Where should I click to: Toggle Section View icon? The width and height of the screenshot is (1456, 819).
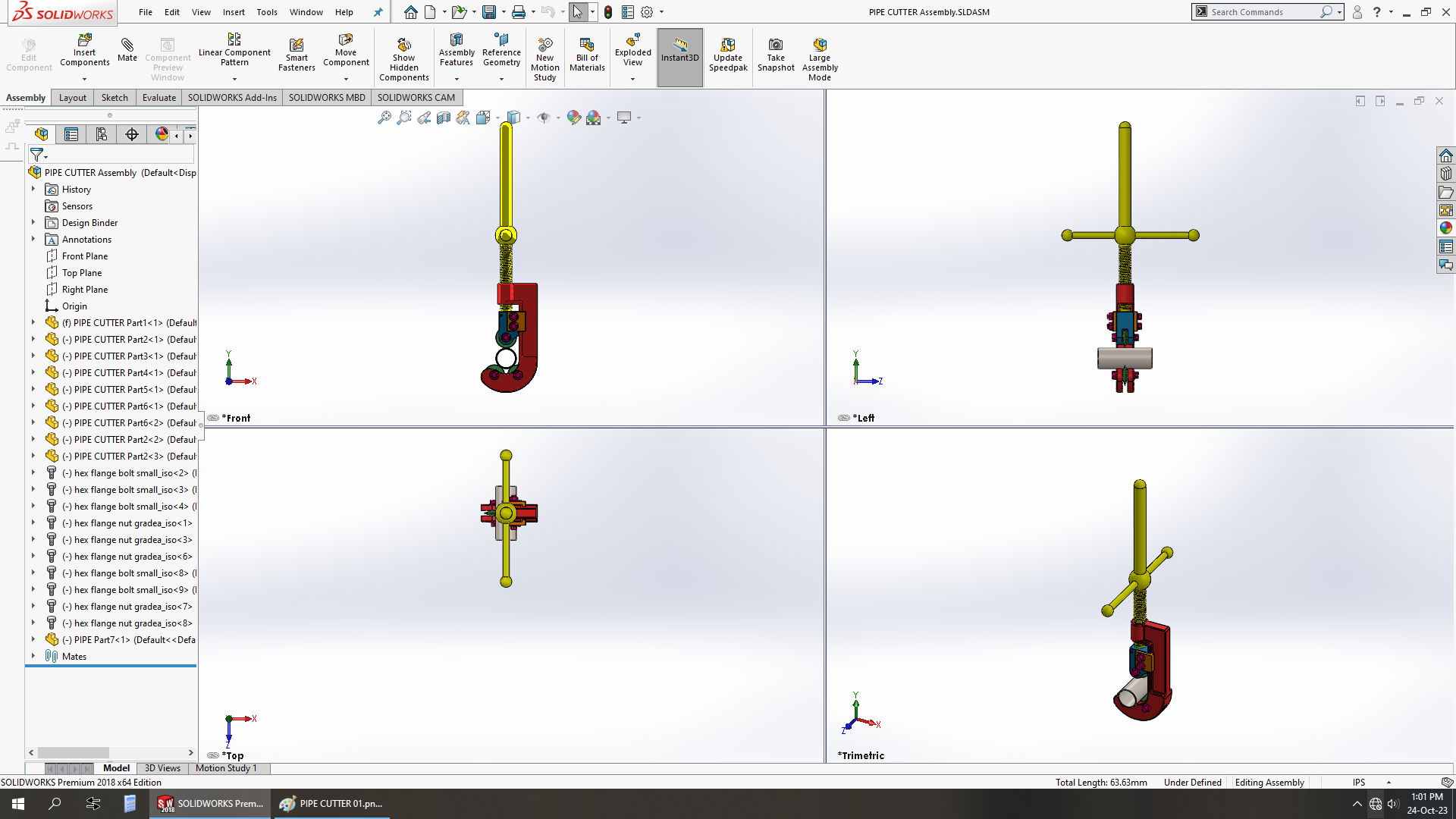coord(444,118)
